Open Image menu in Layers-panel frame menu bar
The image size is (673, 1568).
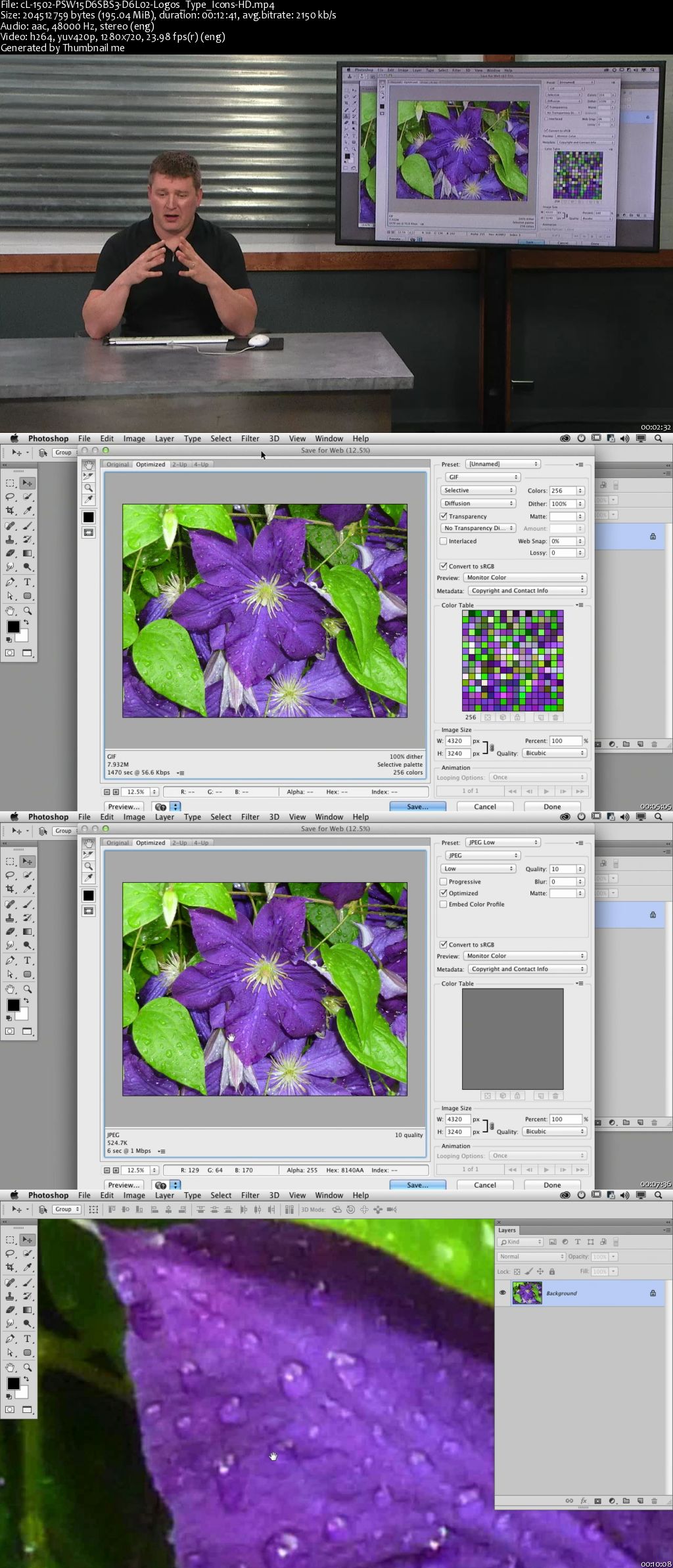pyautogui.click(x=134, y=1195)
